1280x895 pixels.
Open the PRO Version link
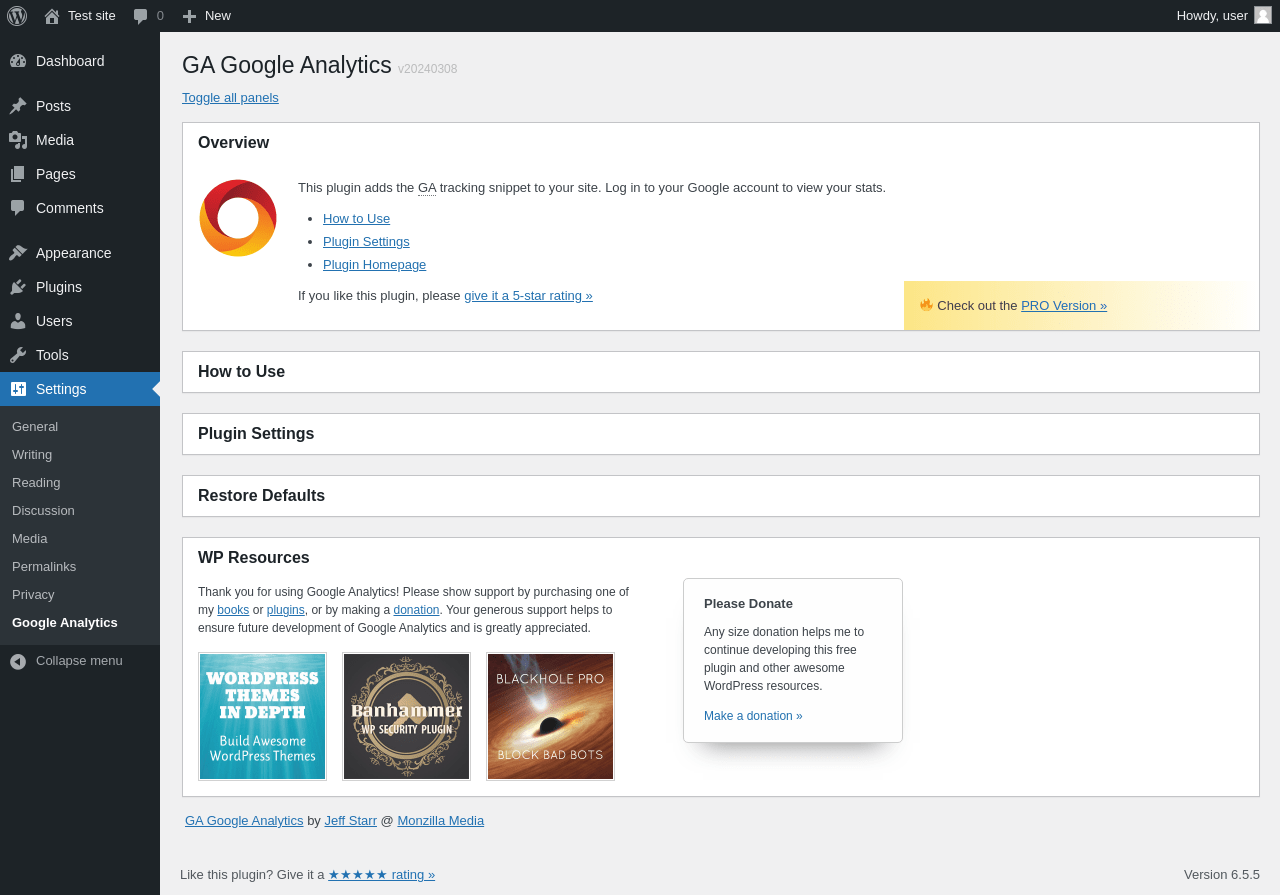tap(1063, 306)
